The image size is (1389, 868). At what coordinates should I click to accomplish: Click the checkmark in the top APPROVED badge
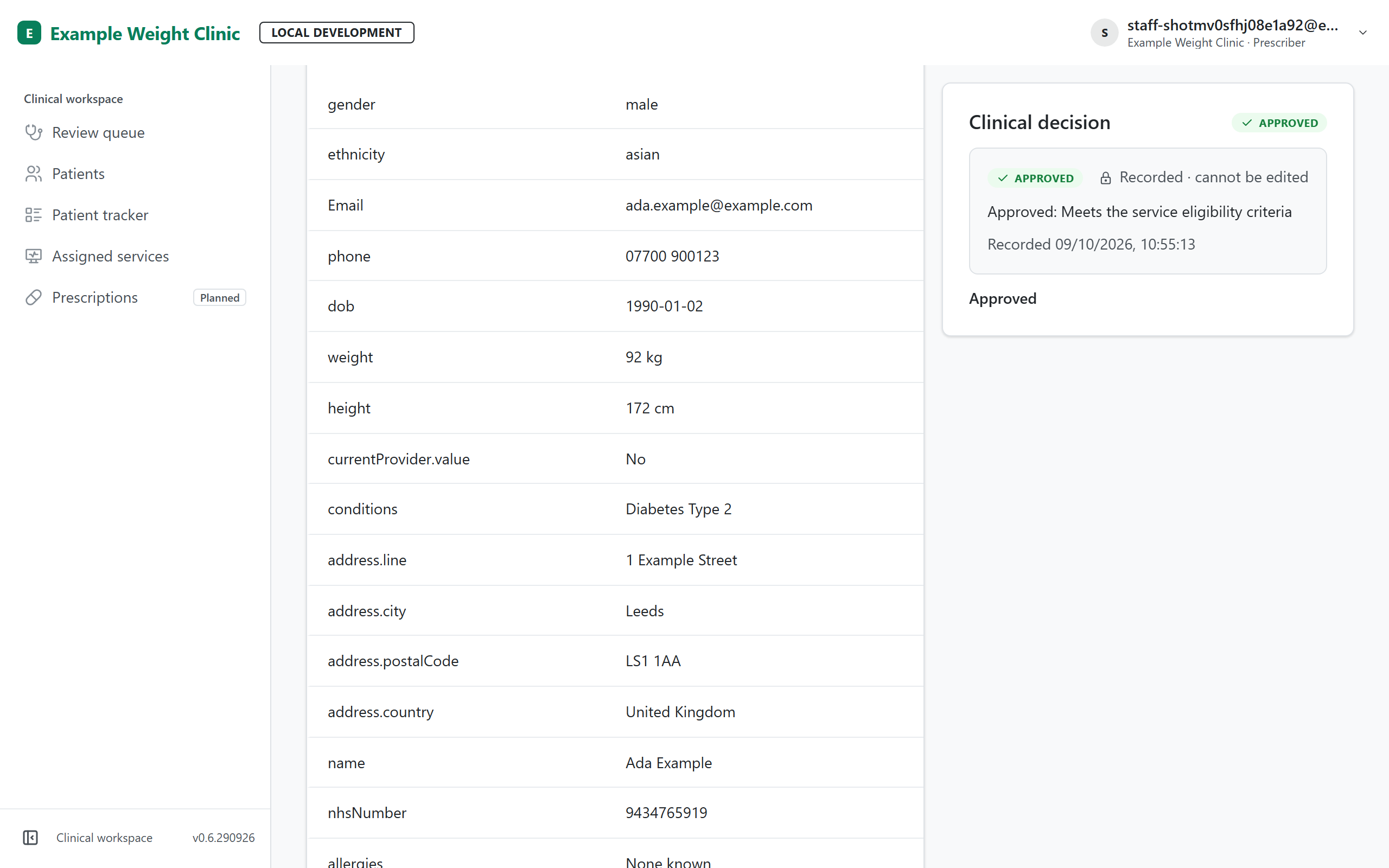click(1247, 123)
